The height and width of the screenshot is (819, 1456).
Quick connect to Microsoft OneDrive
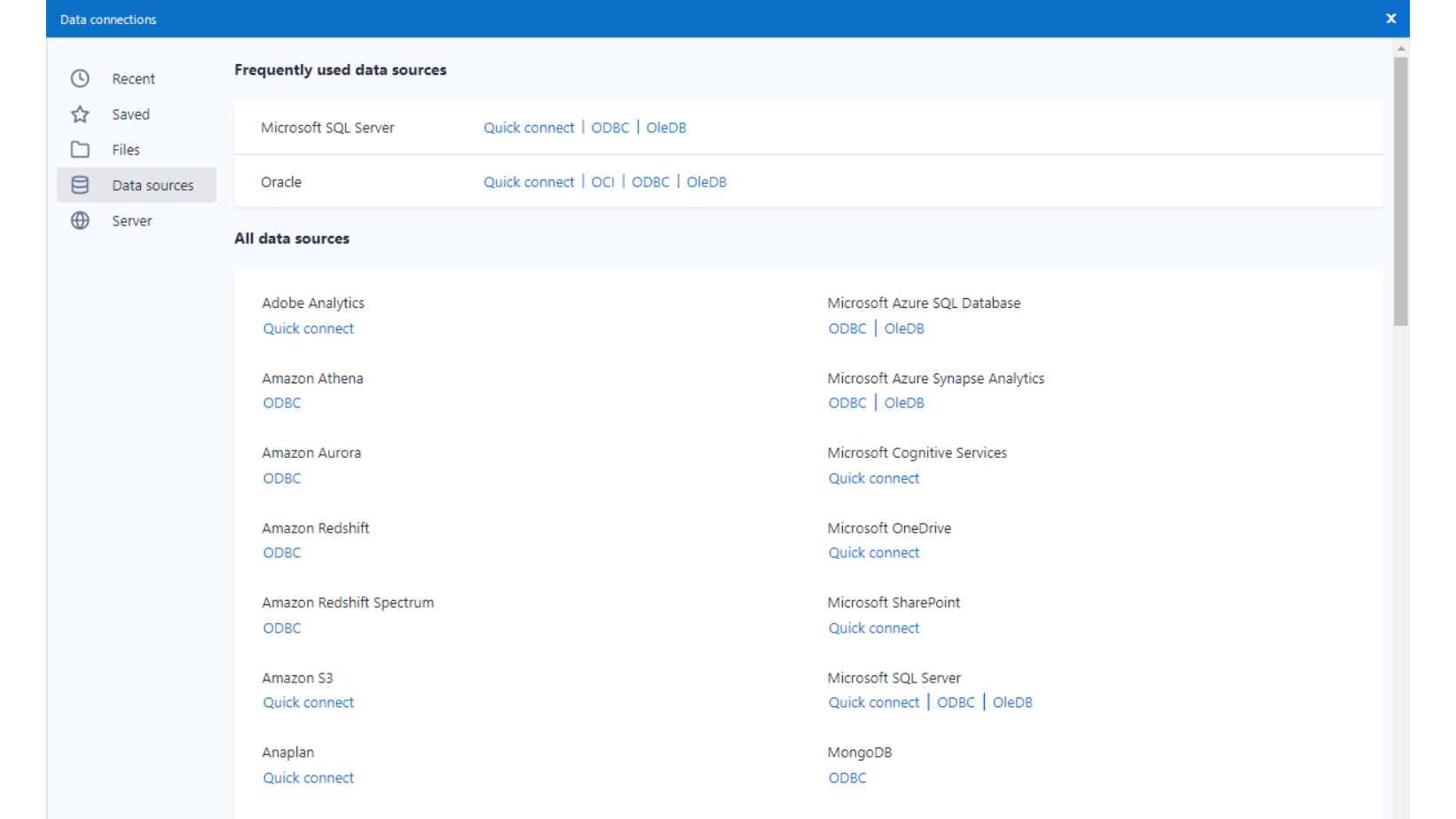point(873,553)
